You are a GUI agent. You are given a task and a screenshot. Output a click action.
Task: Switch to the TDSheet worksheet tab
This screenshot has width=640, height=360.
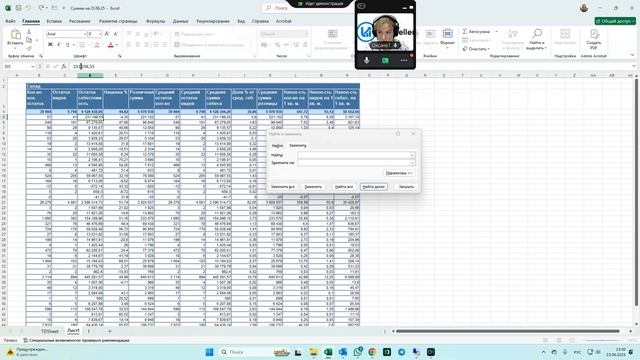[x=50, y=331]
